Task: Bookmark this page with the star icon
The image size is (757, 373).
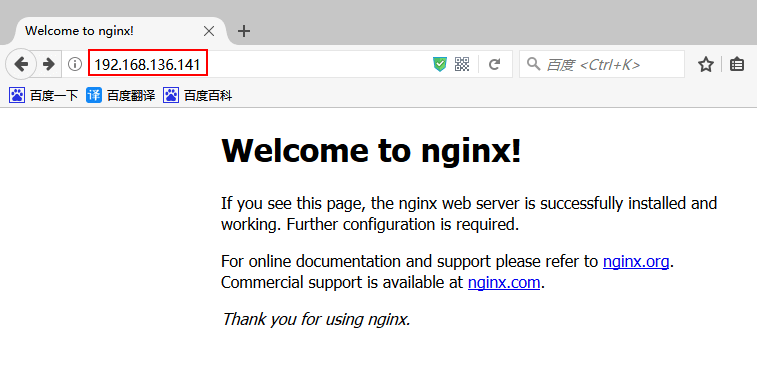Action: coord(706,64)
